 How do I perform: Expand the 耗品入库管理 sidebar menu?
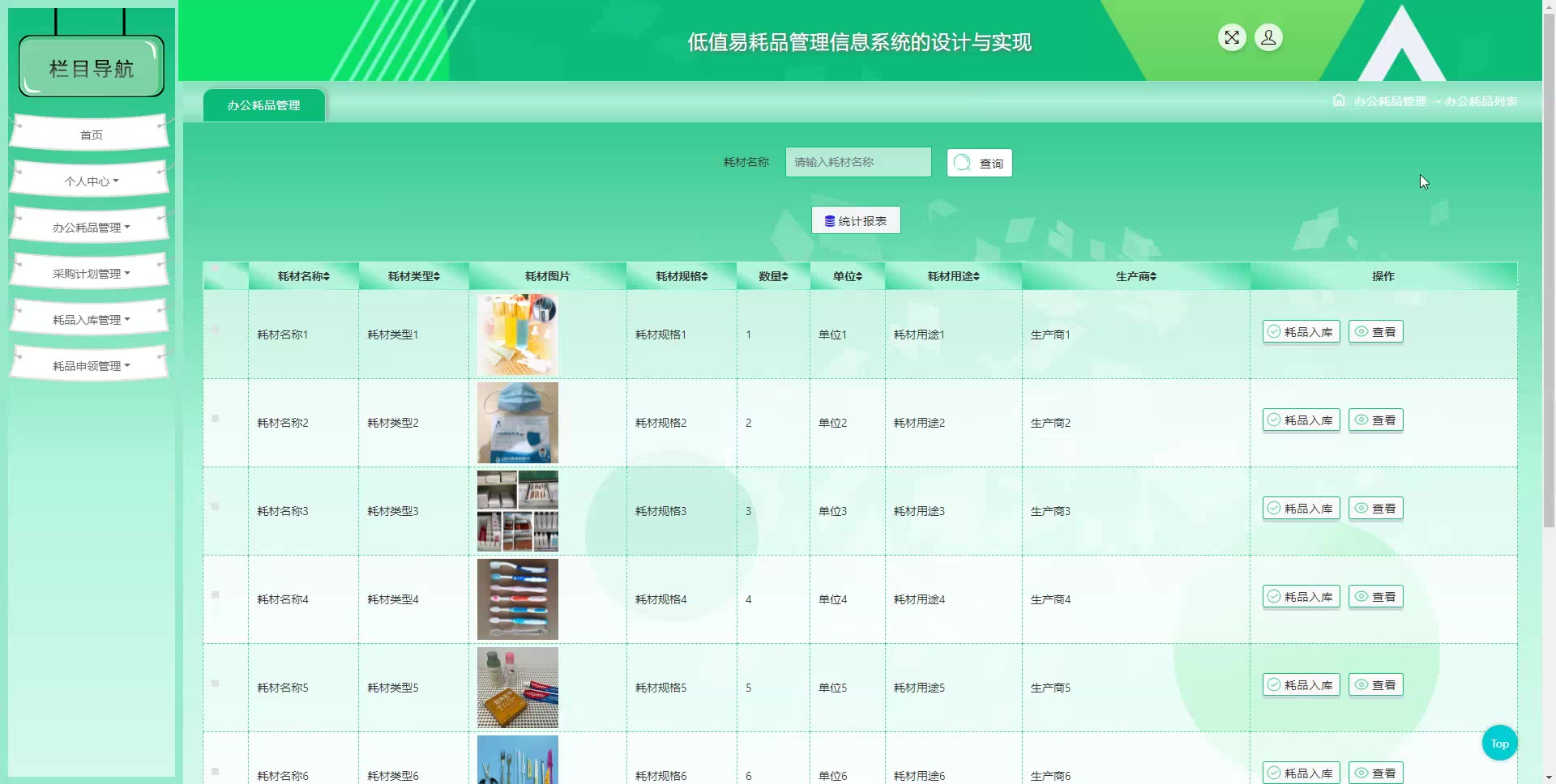90,317
